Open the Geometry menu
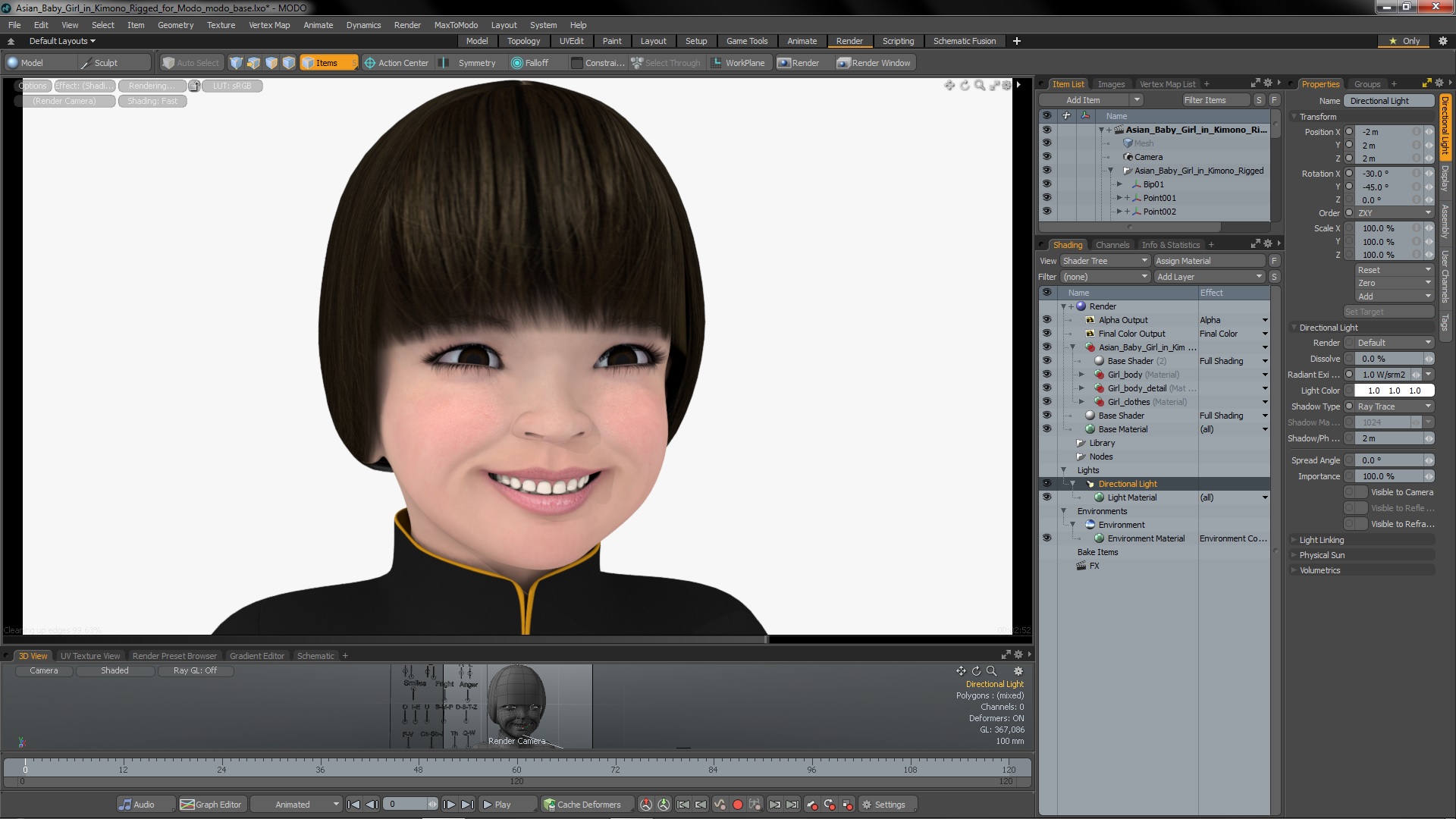Image resolution: width=1456 pixels, height=819 pixels. click(175, 25)
